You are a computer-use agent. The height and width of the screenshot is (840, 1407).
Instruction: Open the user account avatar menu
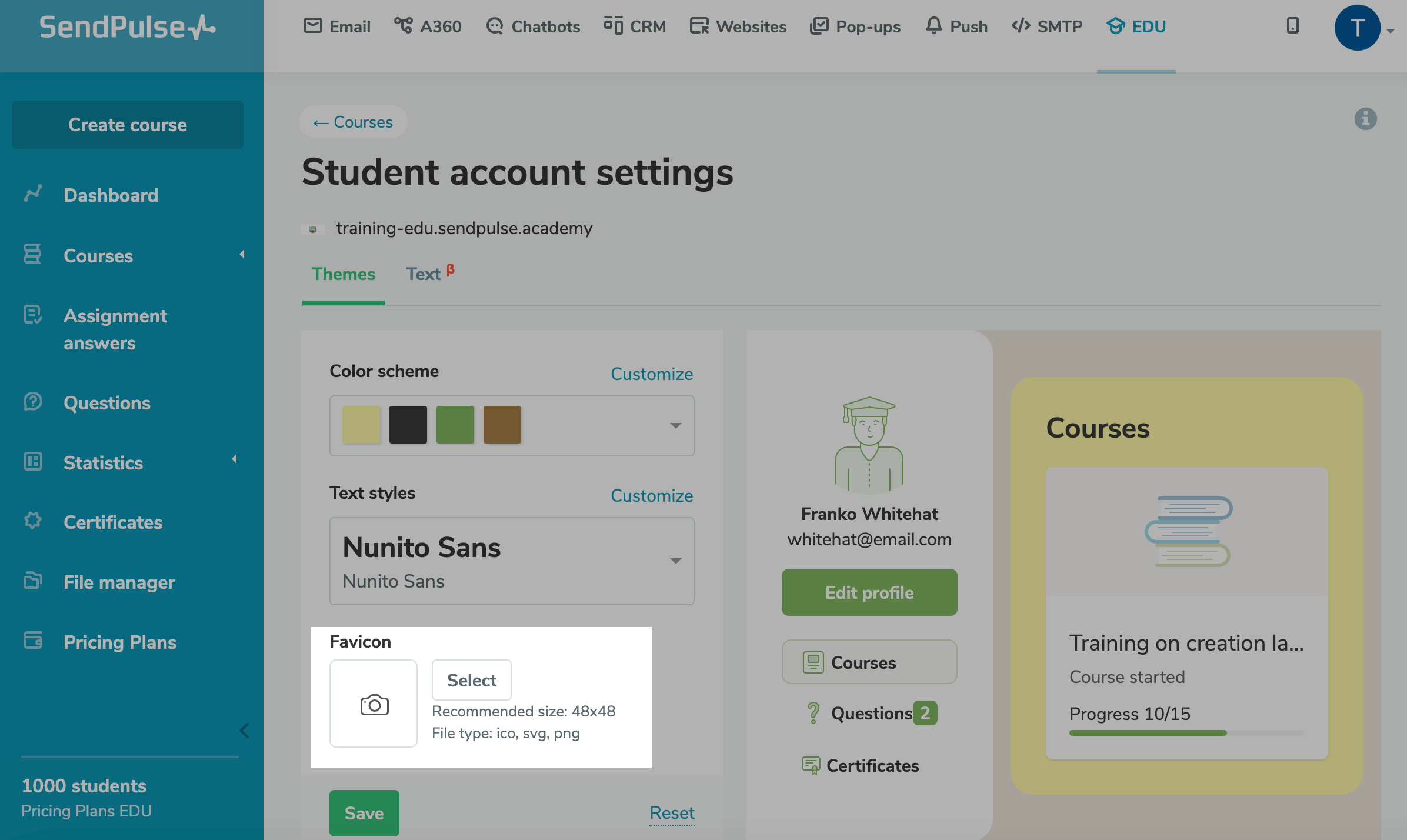[1358, 28]
